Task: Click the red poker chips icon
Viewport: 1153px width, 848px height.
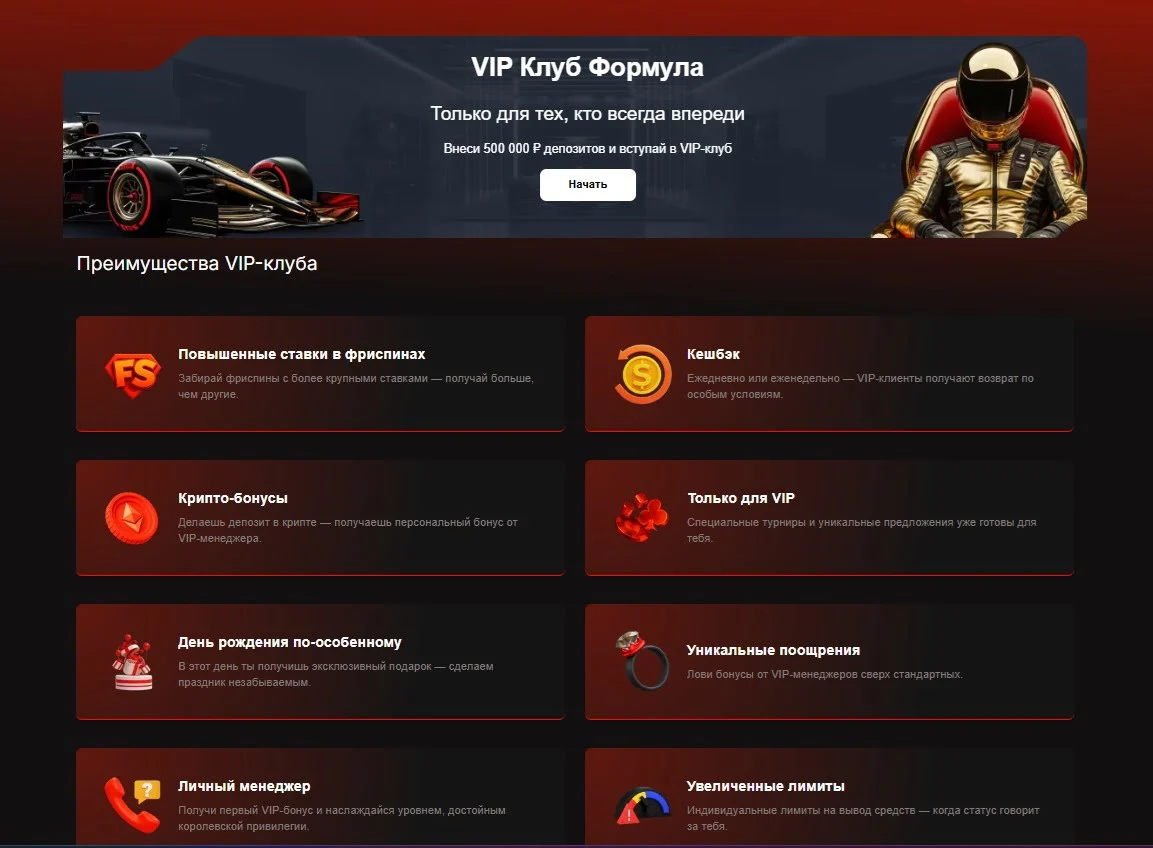Action: pyautogui.click(x=641, y=517)
